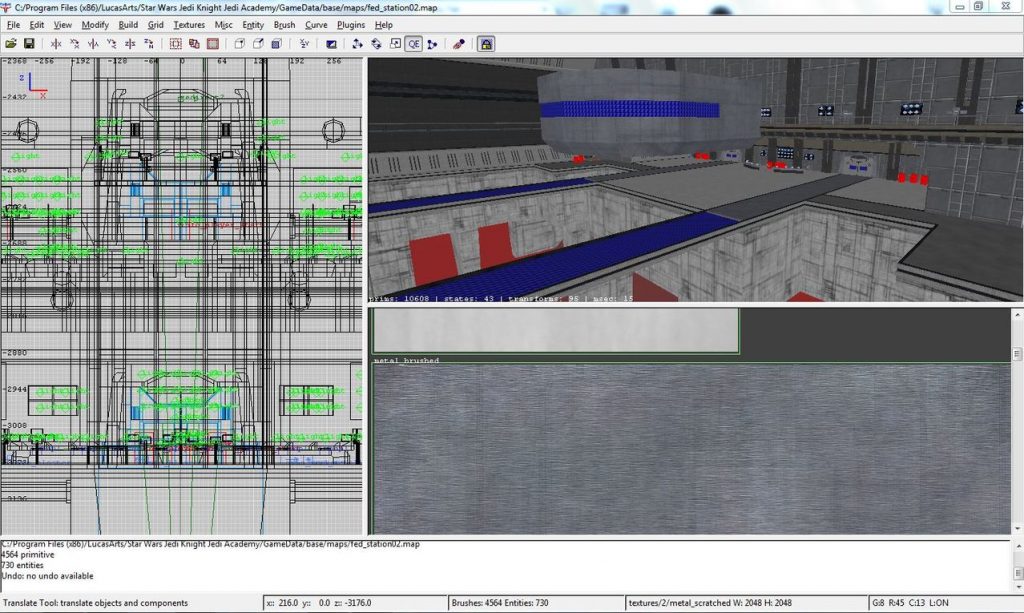
Task: Open the View menu
Action: coord(63,25)
